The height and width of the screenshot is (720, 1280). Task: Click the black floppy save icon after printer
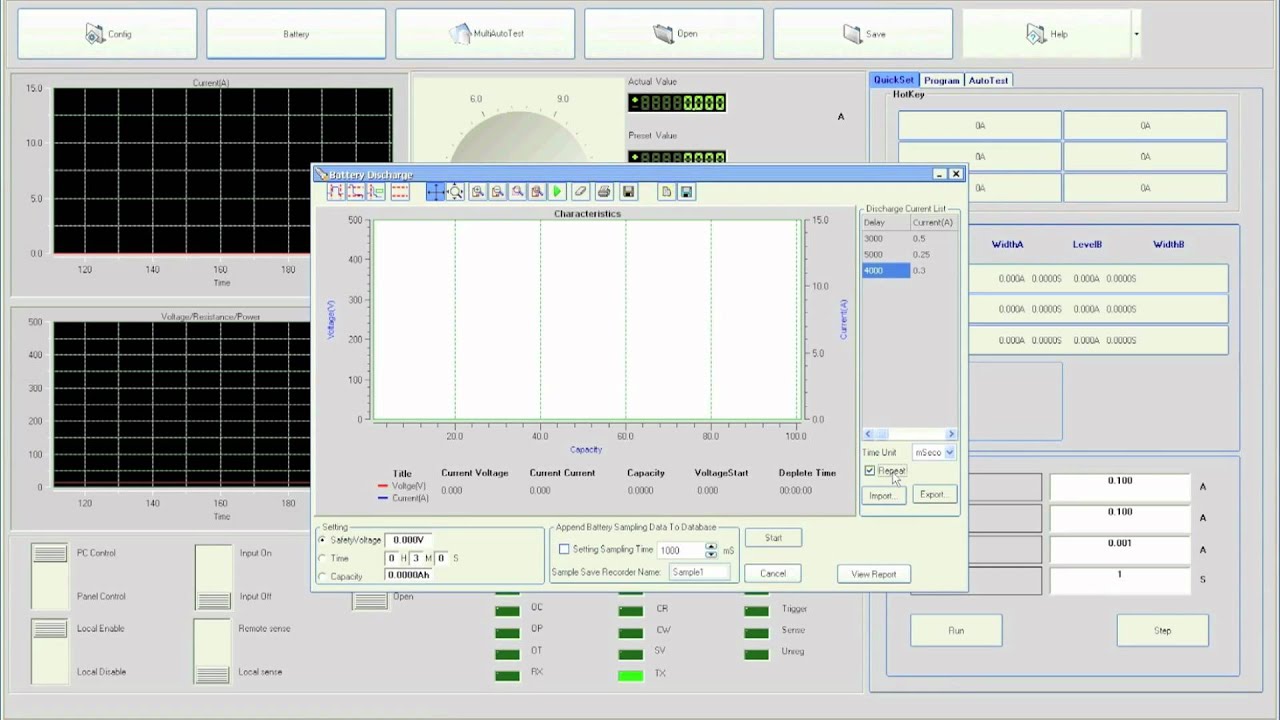coord(628,192)
